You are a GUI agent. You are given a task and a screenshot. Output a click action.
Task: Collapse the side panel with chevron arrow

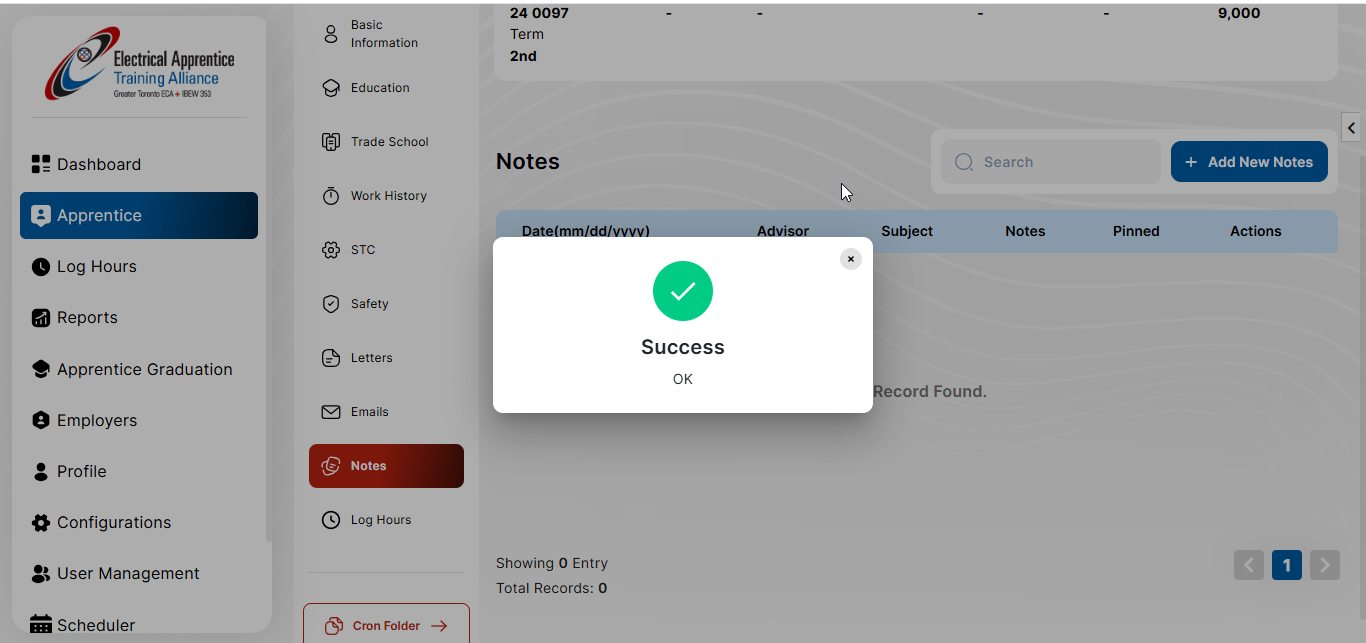tap(1351, 128)
